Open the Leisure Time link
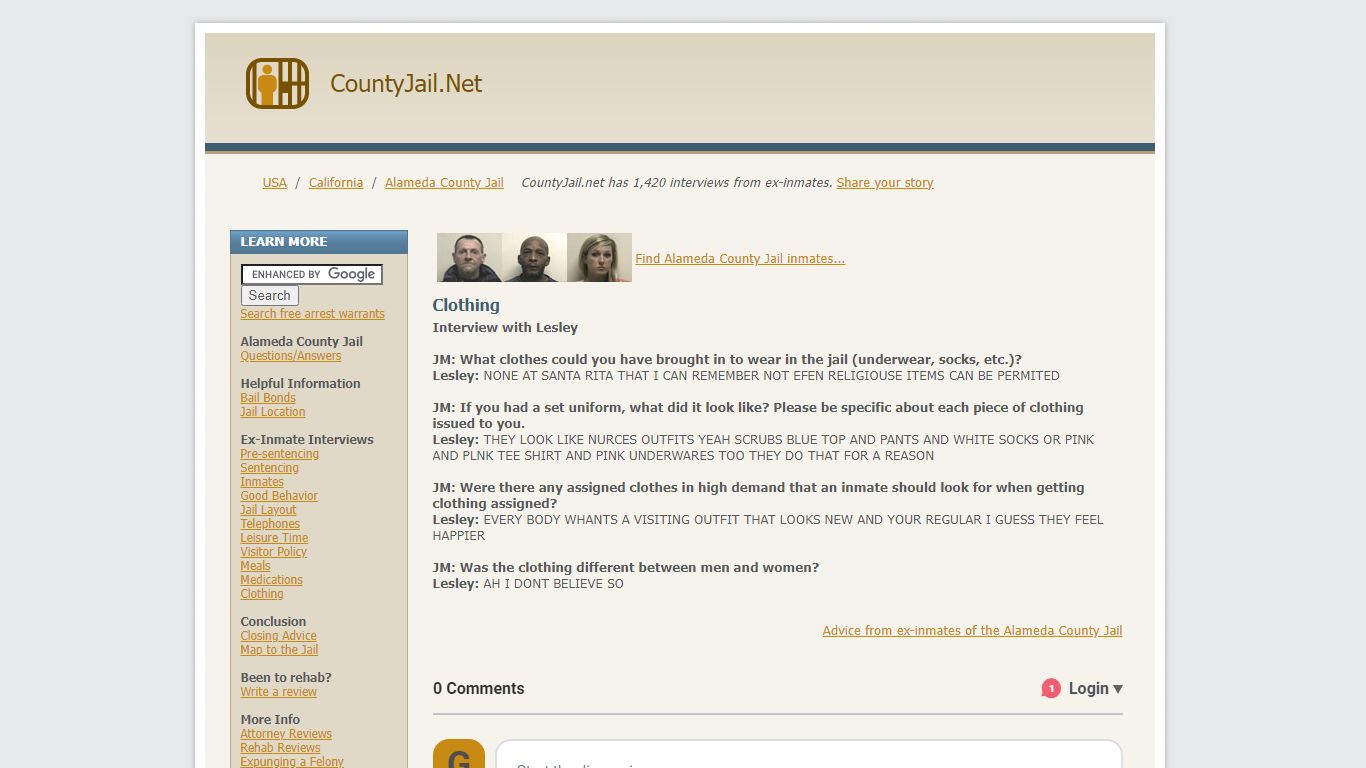1366x768 pixels. (274, 538)
